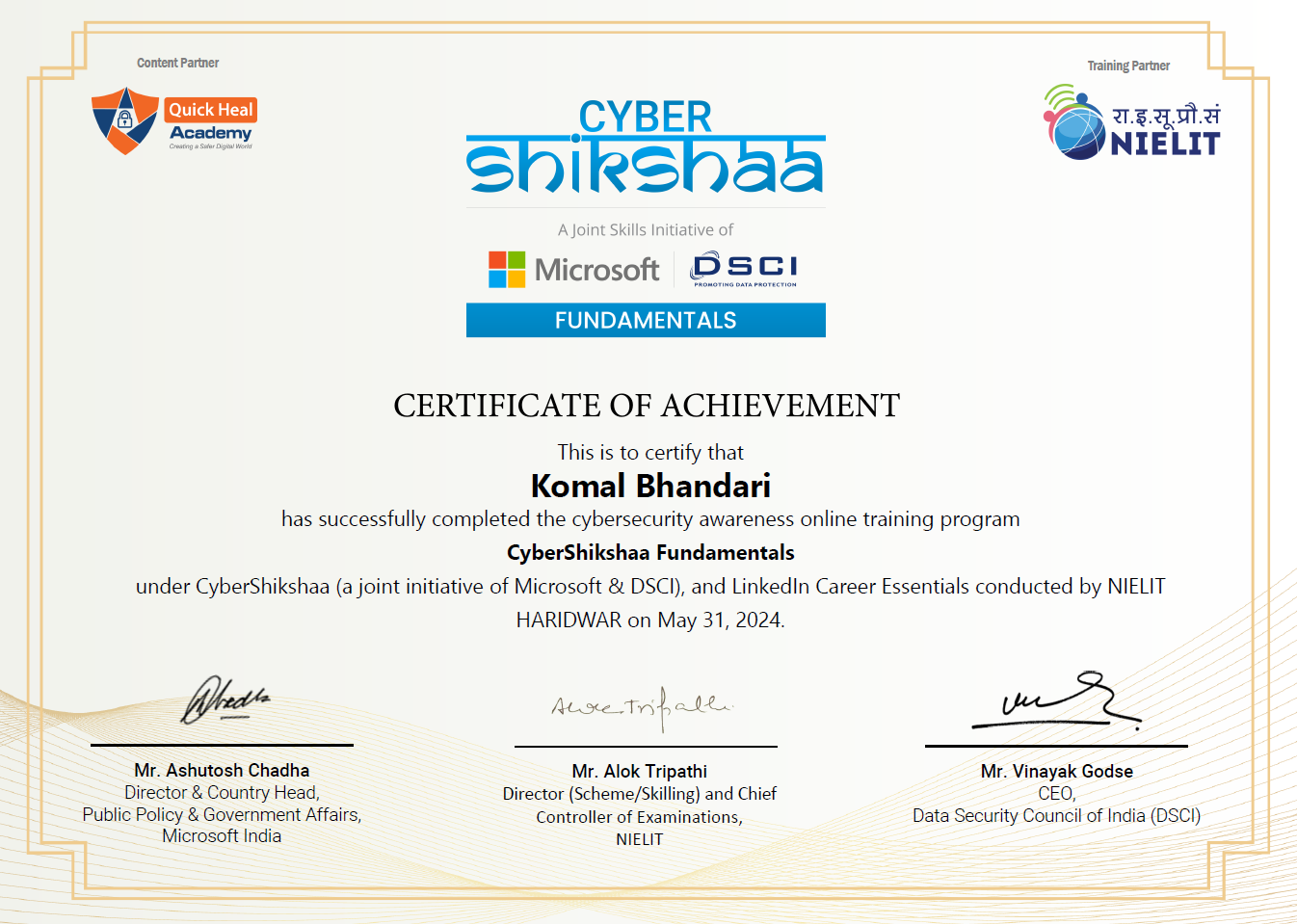Click the 'Microsoft' wordmark text
This screenshot has width=1297, height=924.
596,270
